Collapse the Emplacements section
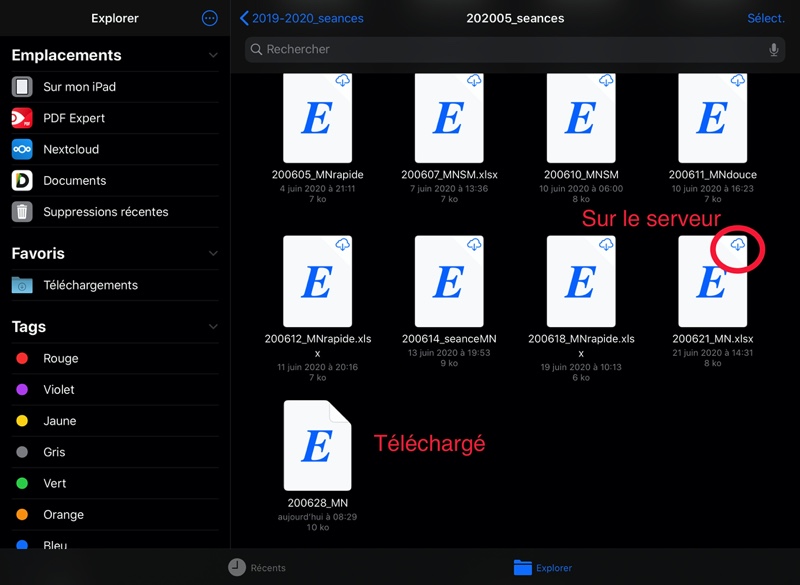The image size is (800, 585). point(212,56)
